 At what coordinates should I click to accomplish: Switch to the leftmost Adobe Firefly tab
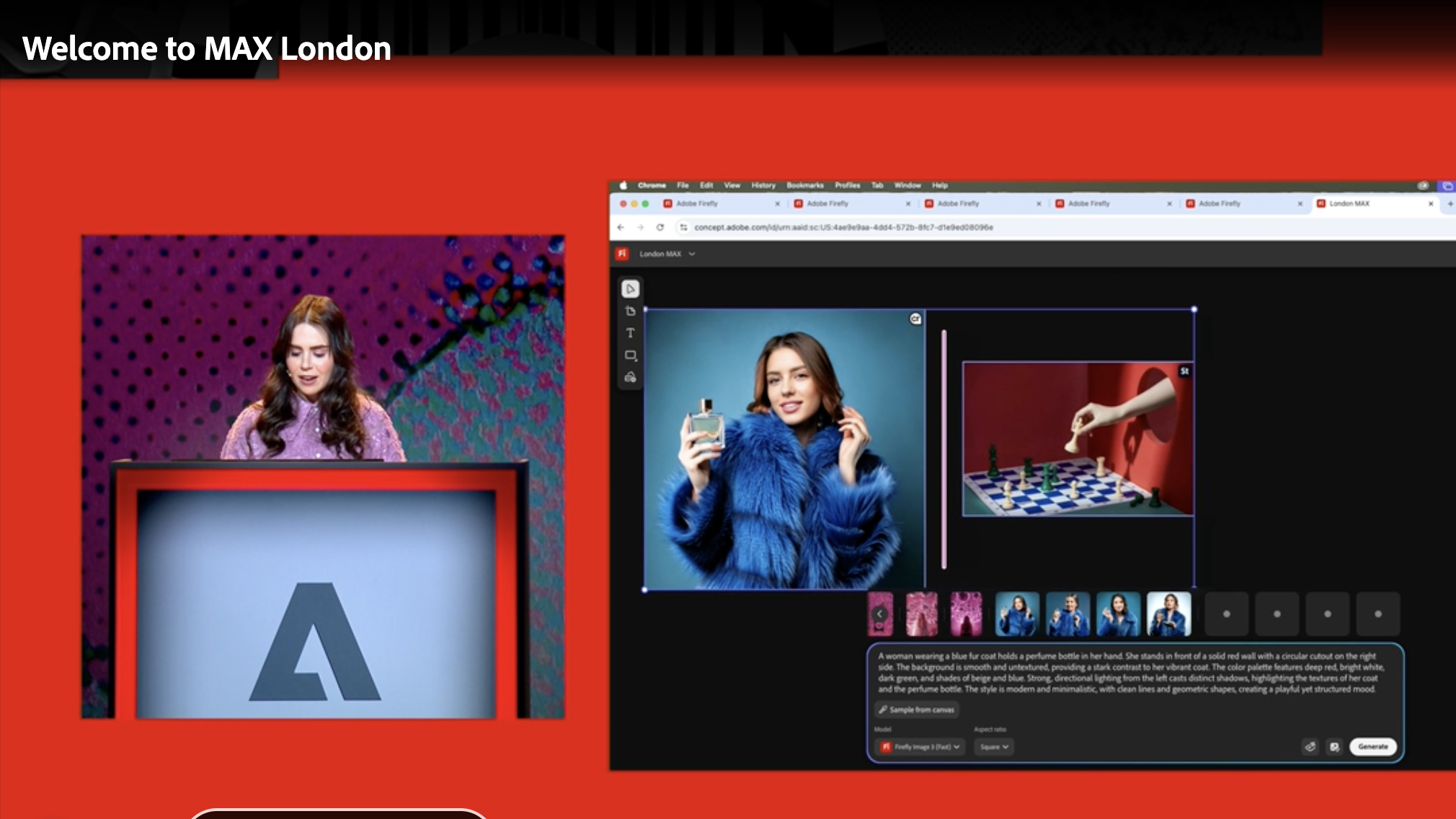721,204
